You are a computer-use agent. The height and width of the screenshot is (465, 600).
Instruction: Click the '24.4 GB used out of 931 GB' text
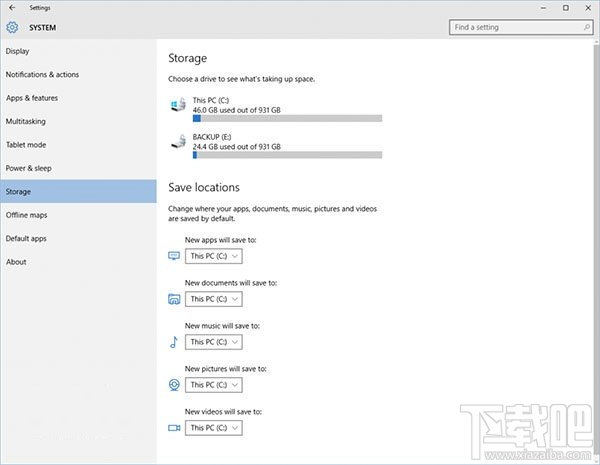[x=236, y=147]
